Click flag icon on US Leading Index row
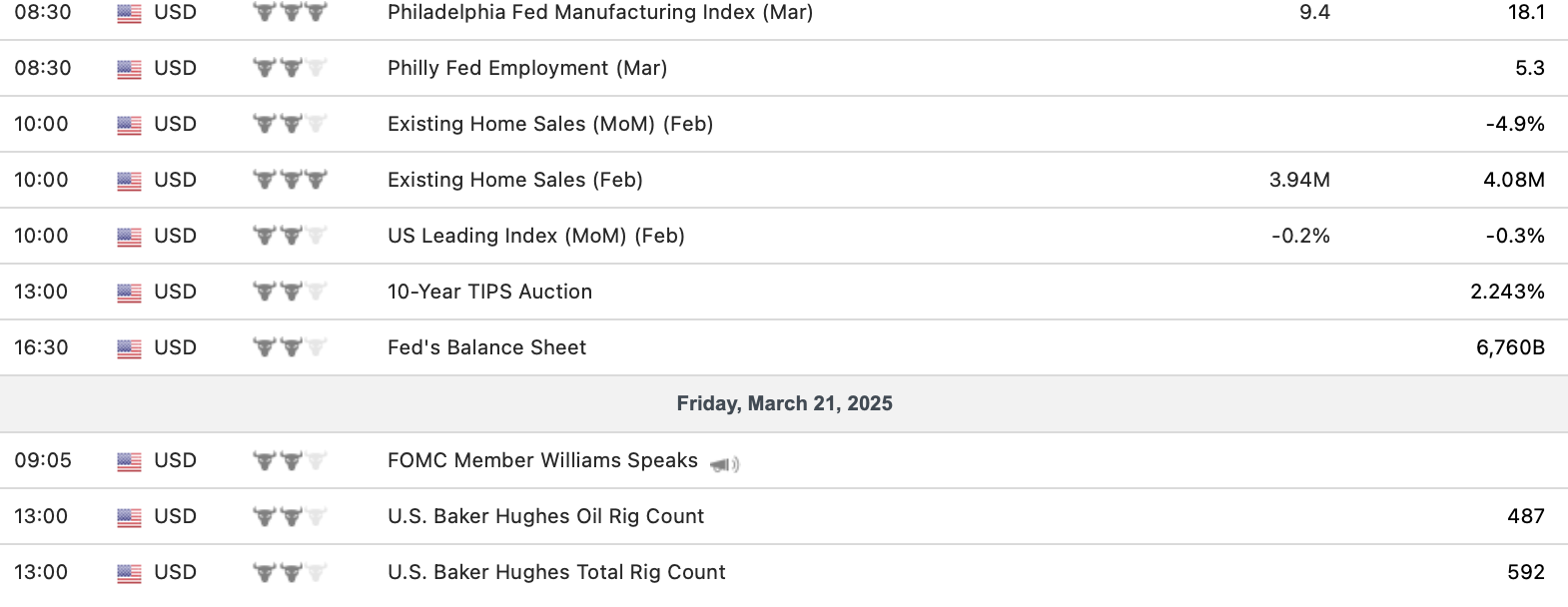1568x607 pixels. pos(129,237)
